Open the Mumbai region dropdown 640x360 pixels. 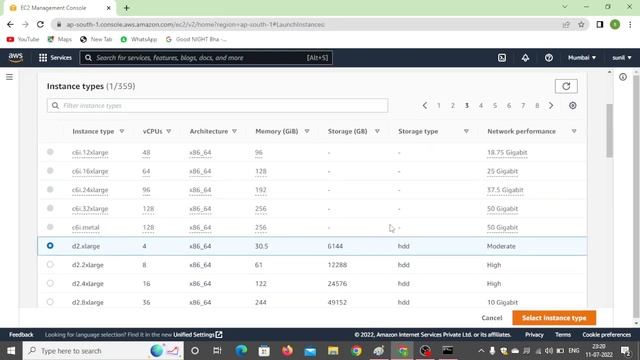[582, 58]
